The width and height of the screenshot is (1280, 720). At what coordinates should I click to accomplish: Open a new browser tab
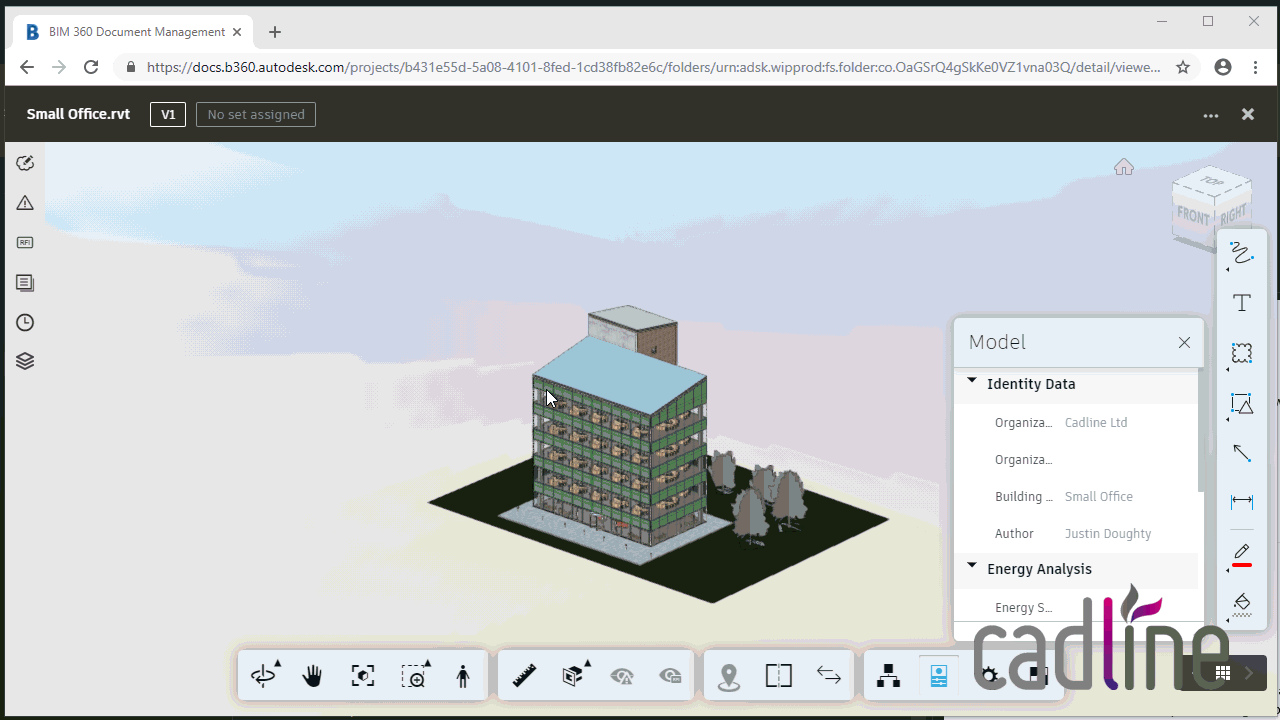275,32
